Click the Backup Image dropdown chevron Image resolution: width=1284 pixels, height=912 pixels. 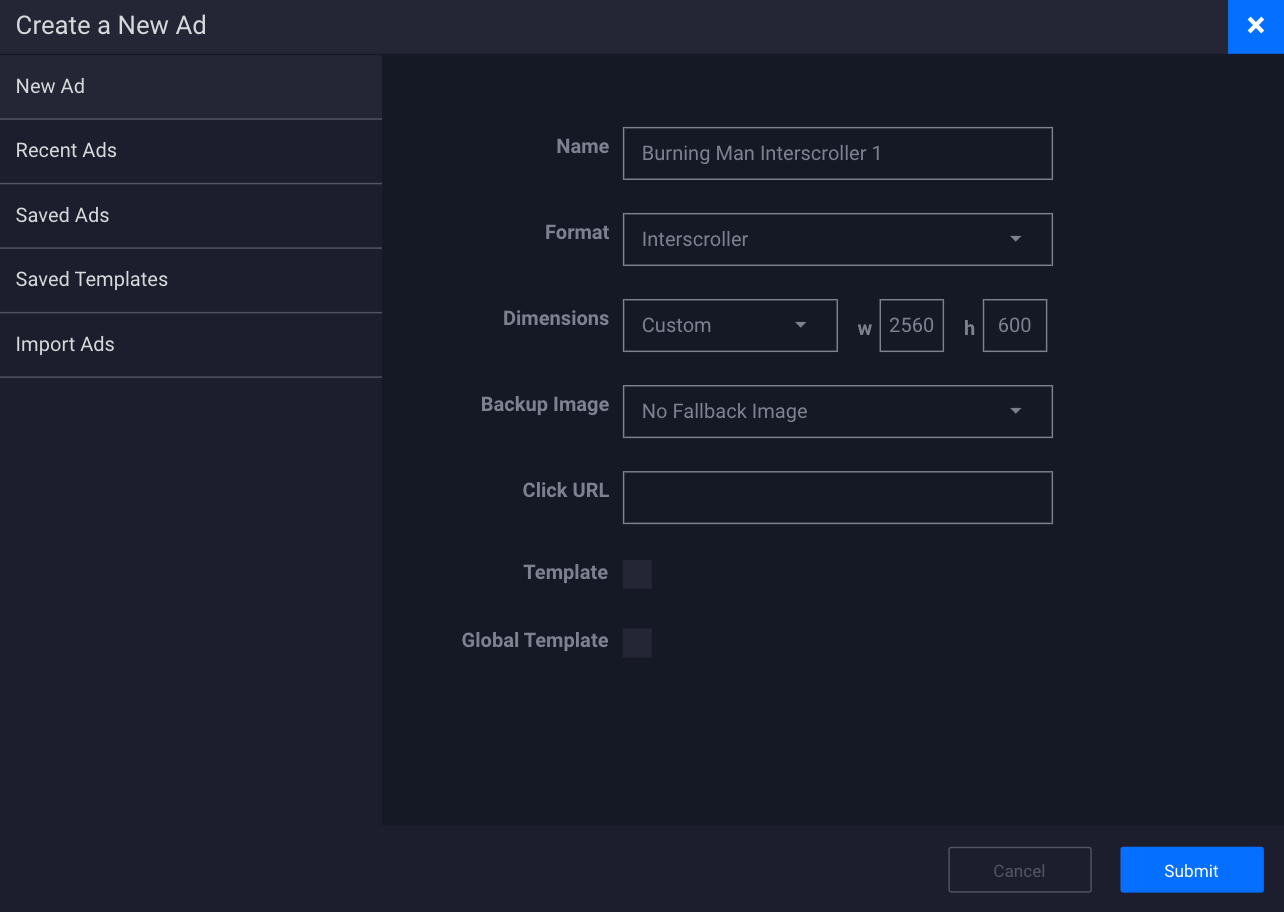(1015, 411)
